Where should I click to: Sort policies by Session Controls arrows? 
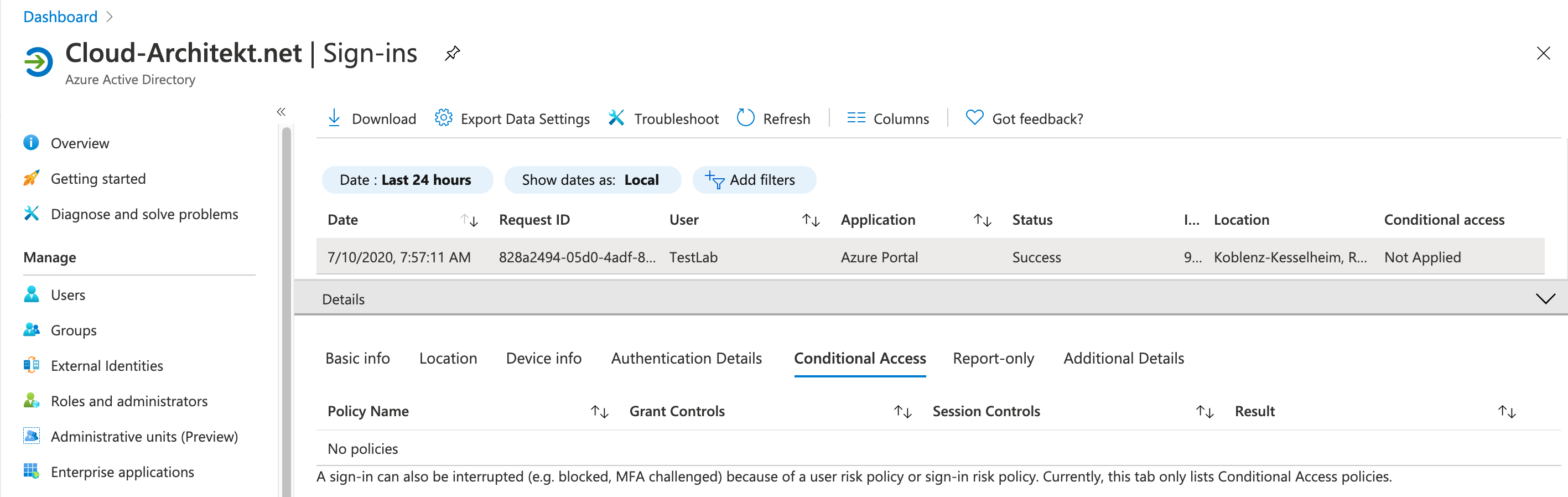point(1205,412)
